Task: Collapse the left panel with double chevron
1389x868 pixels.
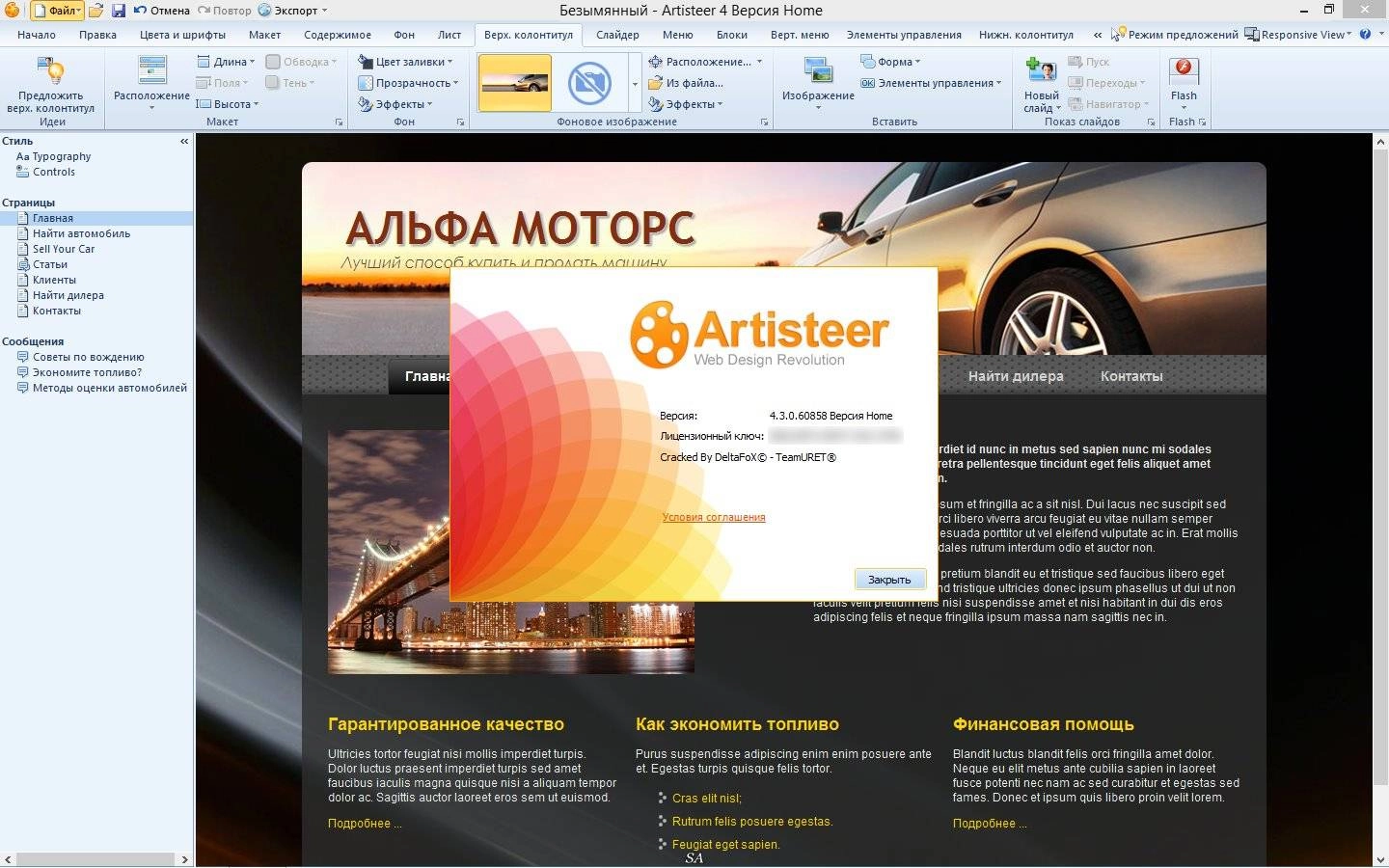Action: [x=184, y=141]
